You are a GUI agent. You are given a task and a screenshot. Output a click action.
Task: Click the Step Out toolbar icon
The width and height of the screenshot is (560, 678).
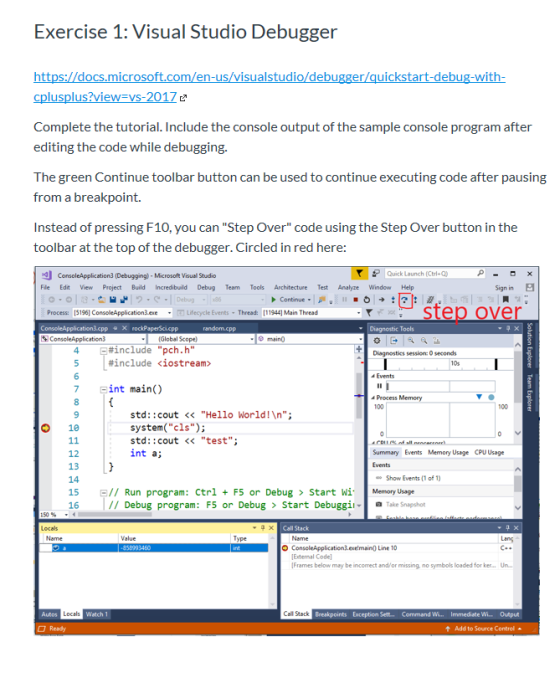pyautogui.click(x=415, y=300)
